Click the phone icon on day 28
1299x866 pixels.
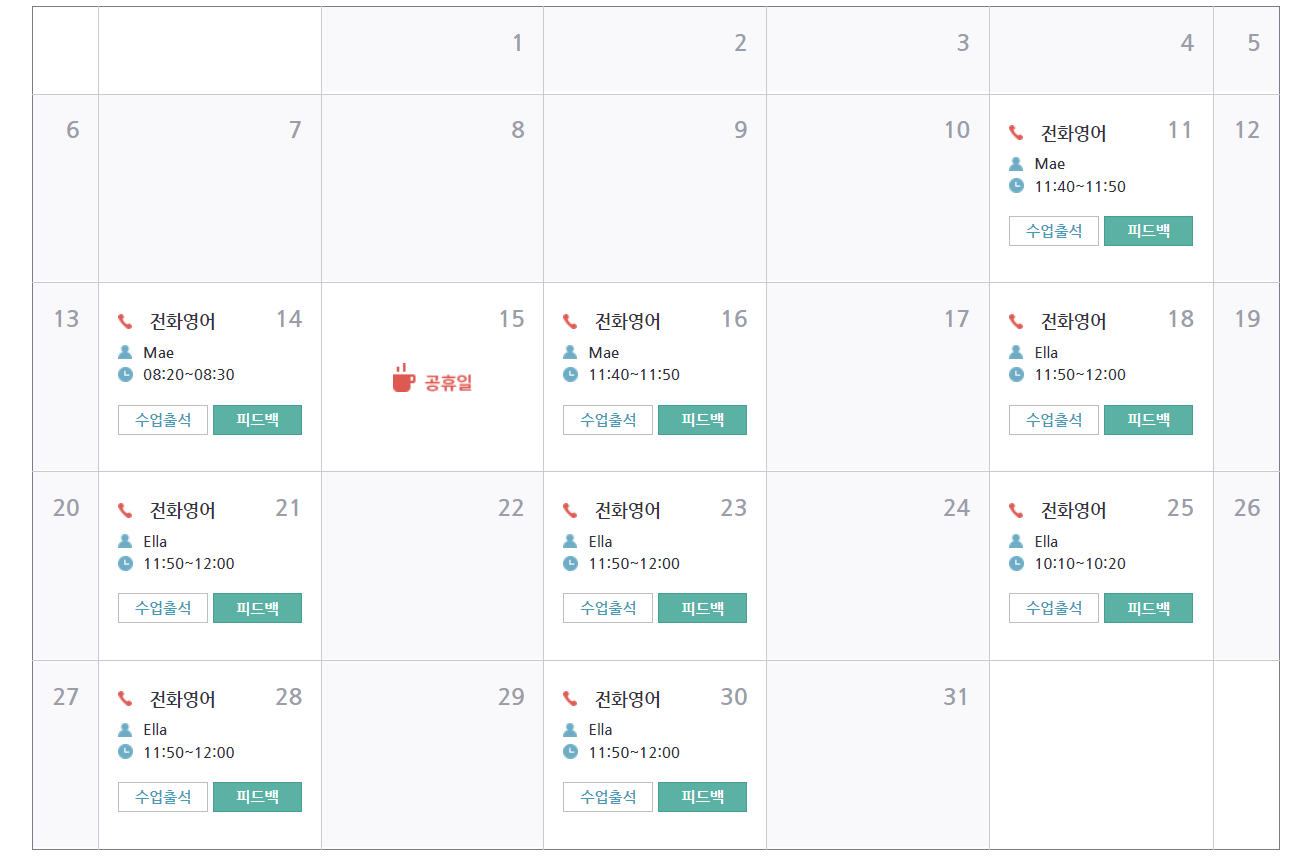[125, 699]
